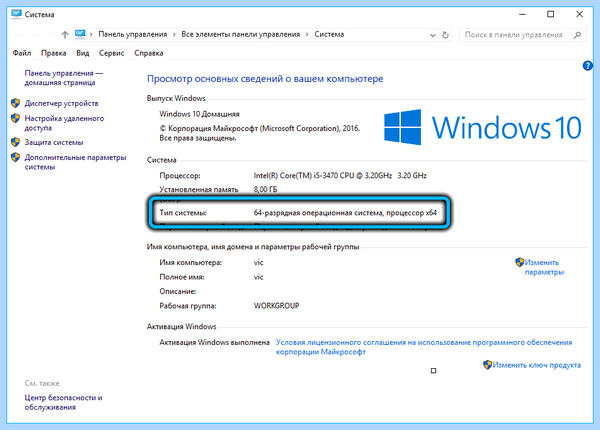The image size is (600, 430).
Task: Click Активация Windows выполнена text
Action: 215,342
